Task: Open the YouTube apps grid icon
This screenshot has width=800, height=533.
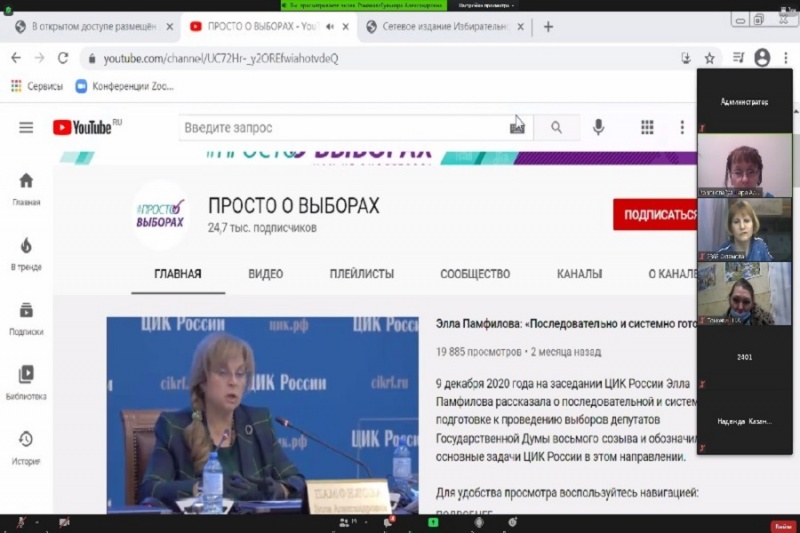Action: coord(647,127)
